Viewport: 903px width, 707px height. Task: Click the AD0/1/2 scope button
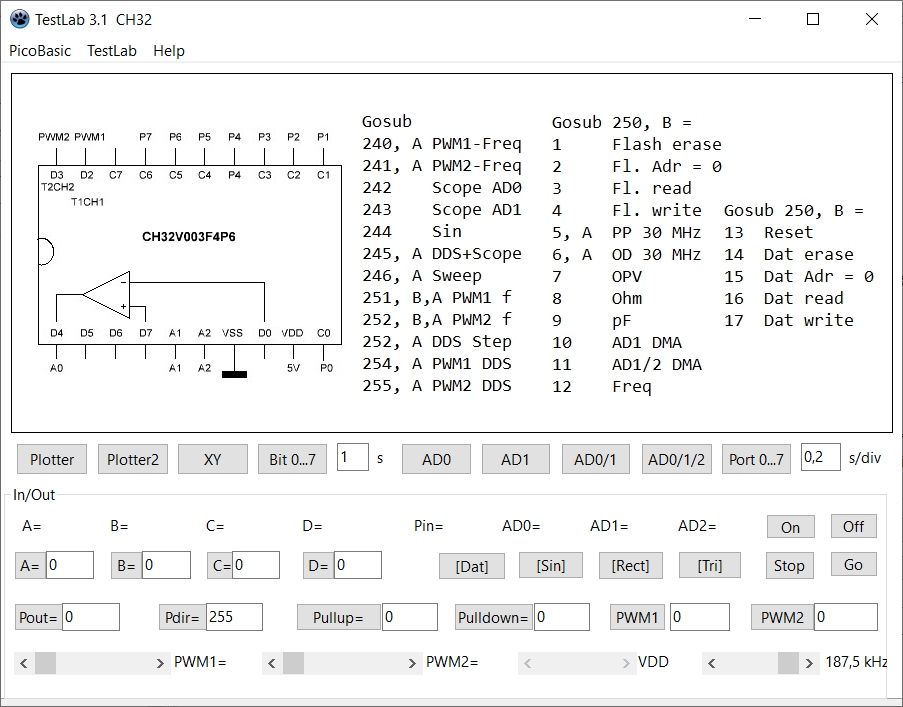point(676,459)
